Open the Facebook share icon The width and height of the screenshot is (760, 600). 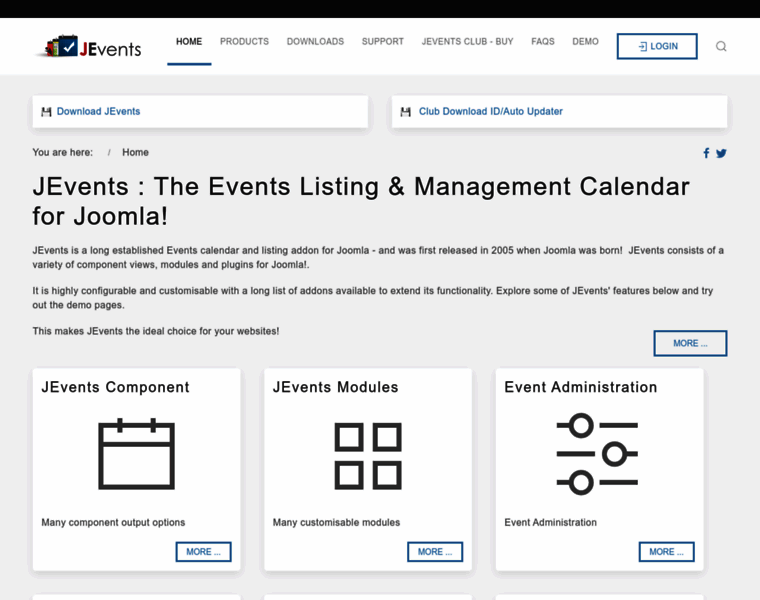[706, 153]
